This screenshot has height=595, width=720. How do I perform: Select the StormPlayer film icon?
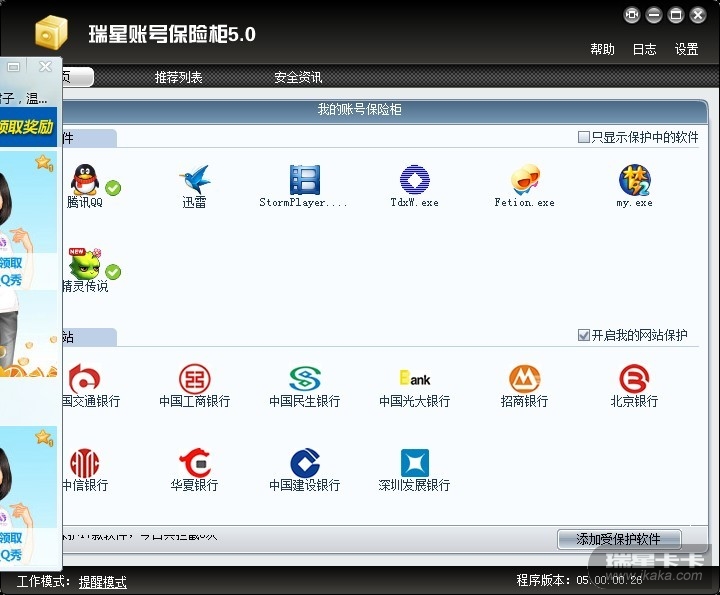pyautogui.click(x=304, y=180)
